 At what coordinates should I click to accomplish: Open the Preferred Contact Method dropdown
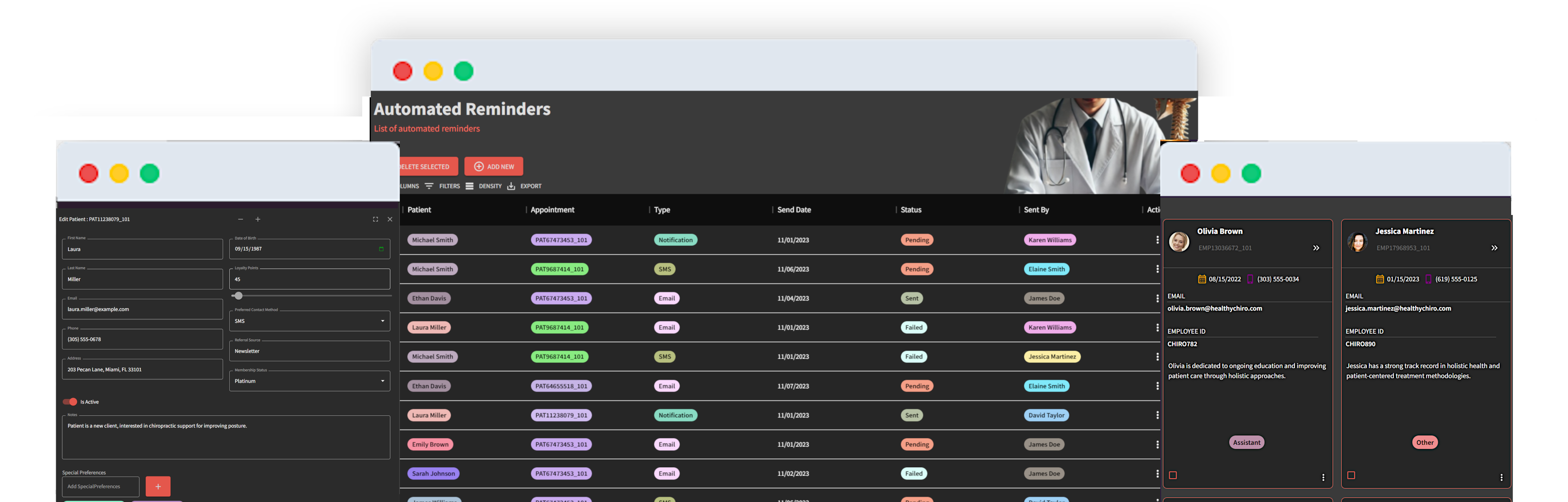[x=309, y=321]
